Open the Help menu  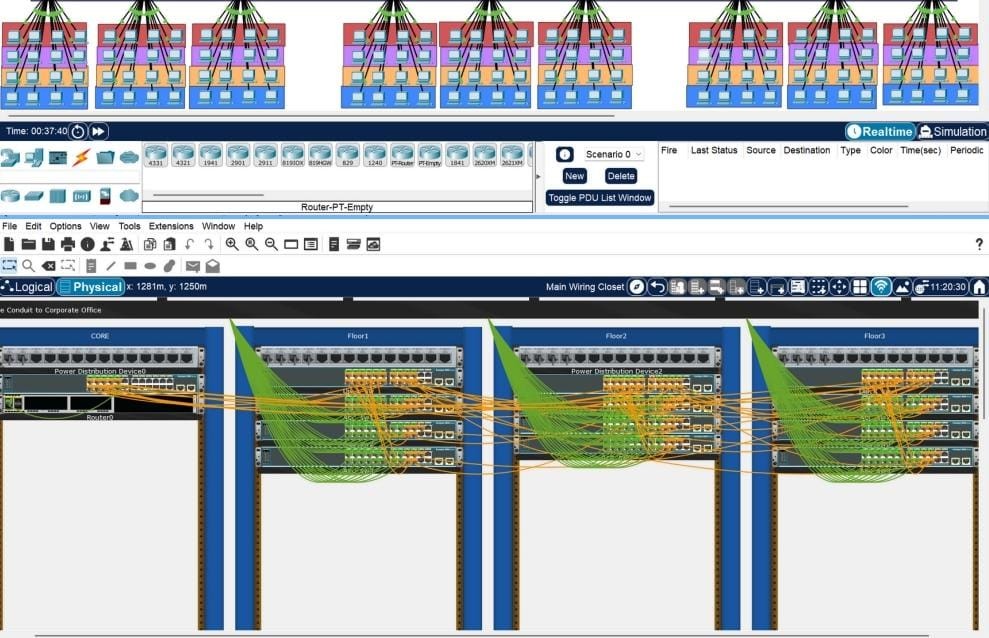click(253, 226)
